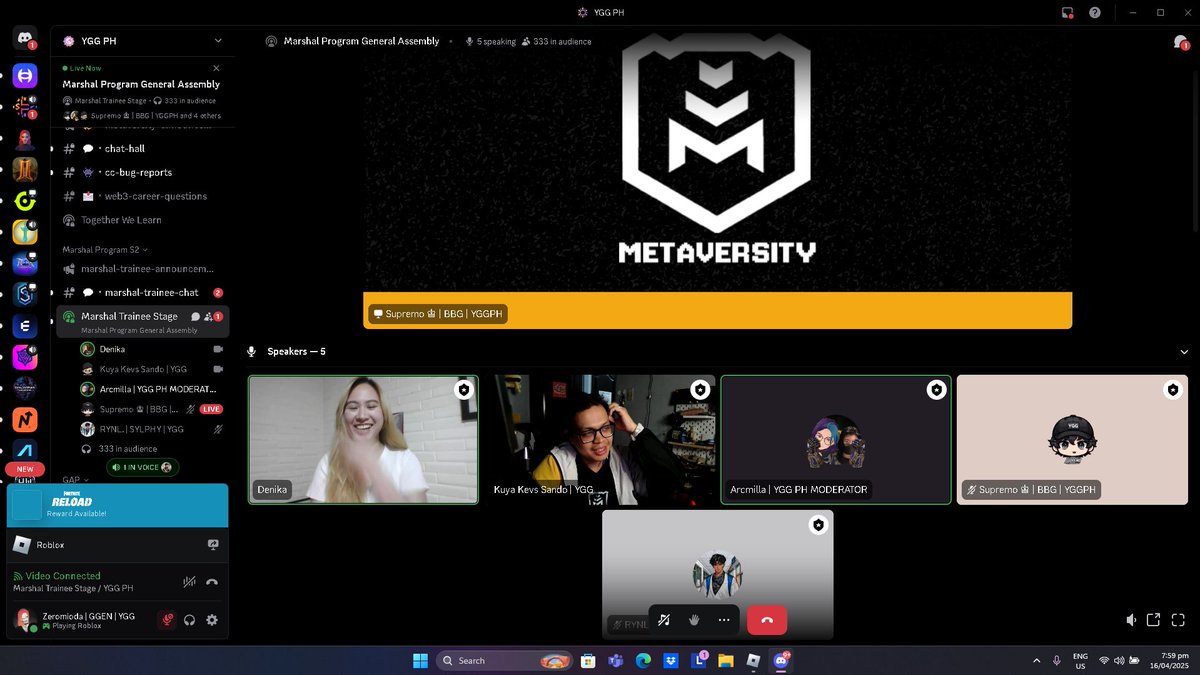Select Marshal Trainee Stage channel

coord(141,321)
